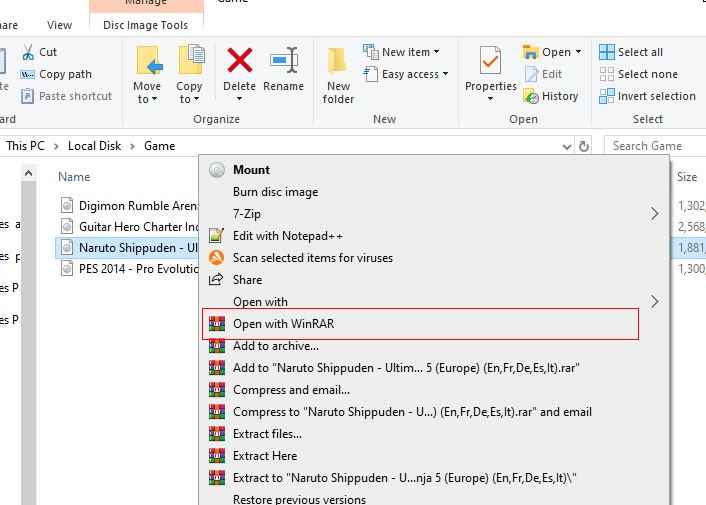The height and width of the screenshot is (505, 706).
Task: Open the Delete dropdown arrow
Action: pyautogui.click(x=240, y=99)
